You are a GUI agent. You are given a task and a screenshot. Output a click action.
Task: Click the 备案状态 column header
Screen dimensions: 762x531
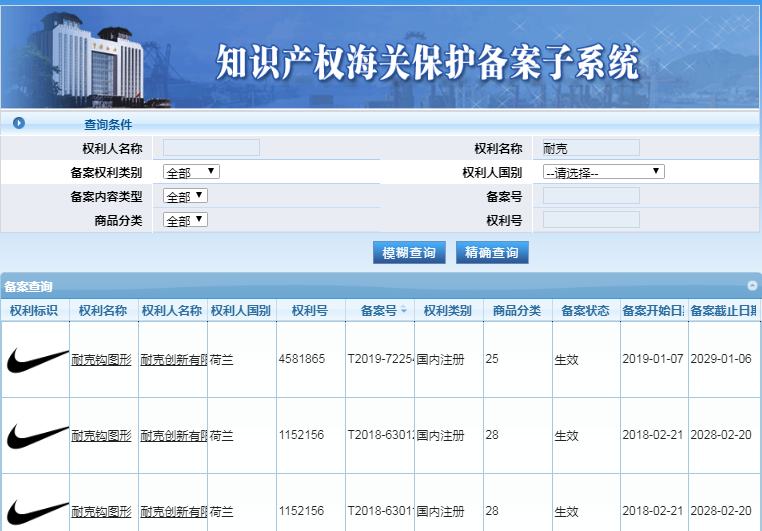click(x=585, y=311)
